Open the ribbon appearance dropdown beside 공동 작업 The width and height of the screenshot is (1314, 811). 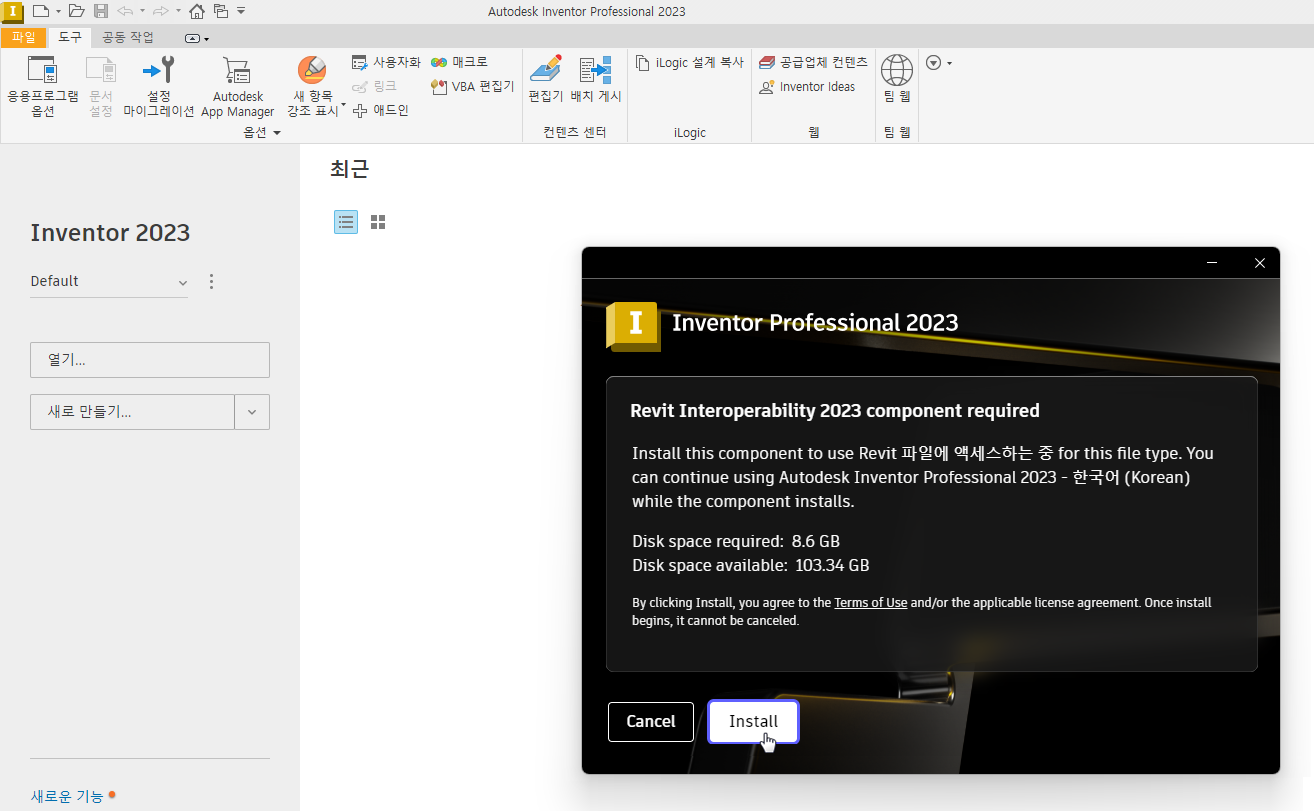(x=197, y=38)
